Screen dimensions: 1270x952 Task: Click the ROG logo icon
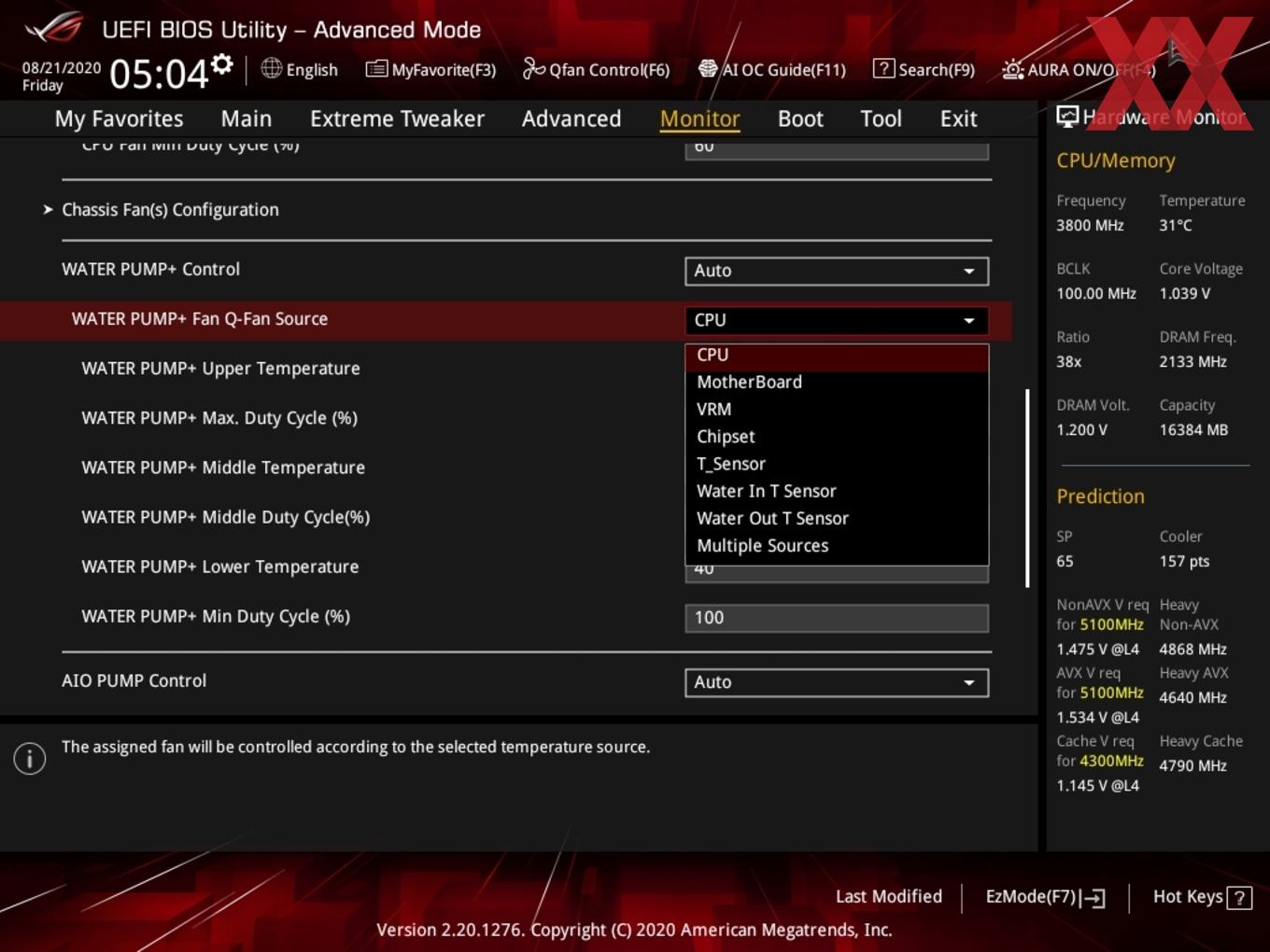point(54,28)
